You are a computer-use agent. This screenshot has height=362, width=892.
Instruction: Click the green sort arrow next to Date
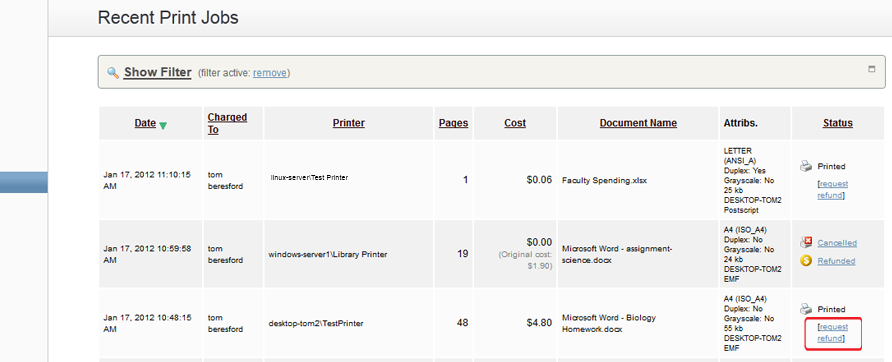(x=163, y=125)
